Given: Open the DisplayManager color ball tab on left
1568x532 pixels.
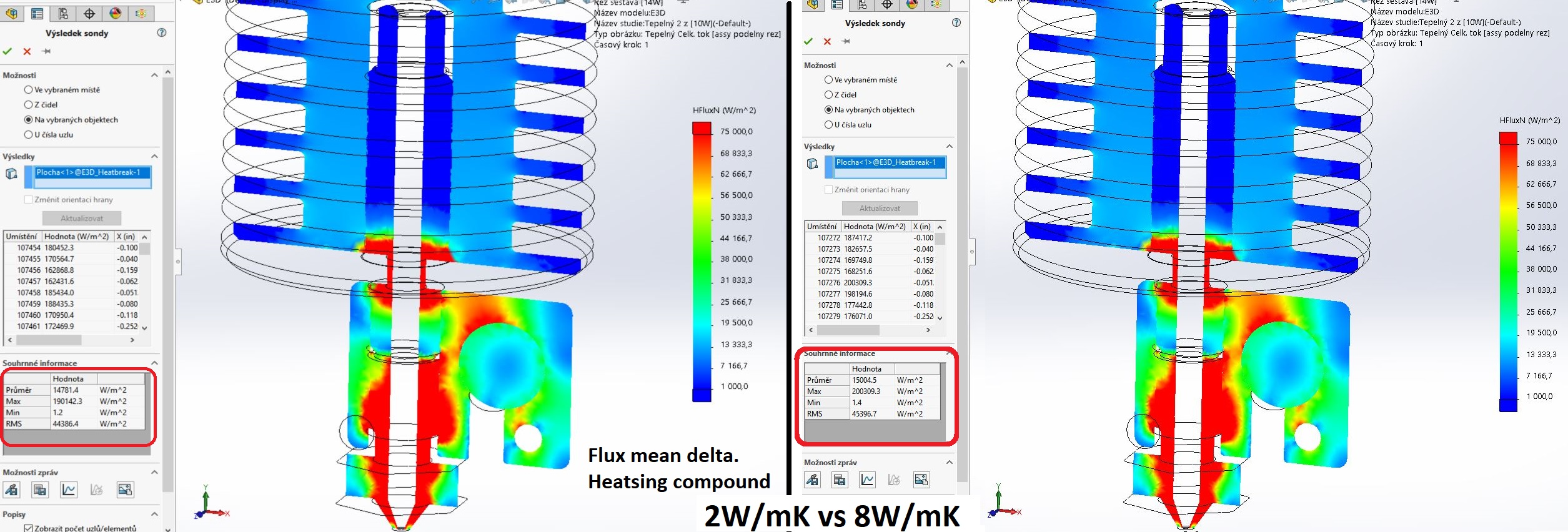Looking at the screenshot, I should pos(116,14).
